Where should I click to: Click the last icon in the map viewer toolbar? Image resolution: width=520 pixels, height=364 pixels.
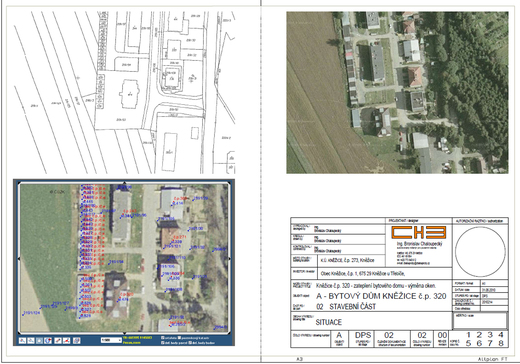(x=76, y=341)
